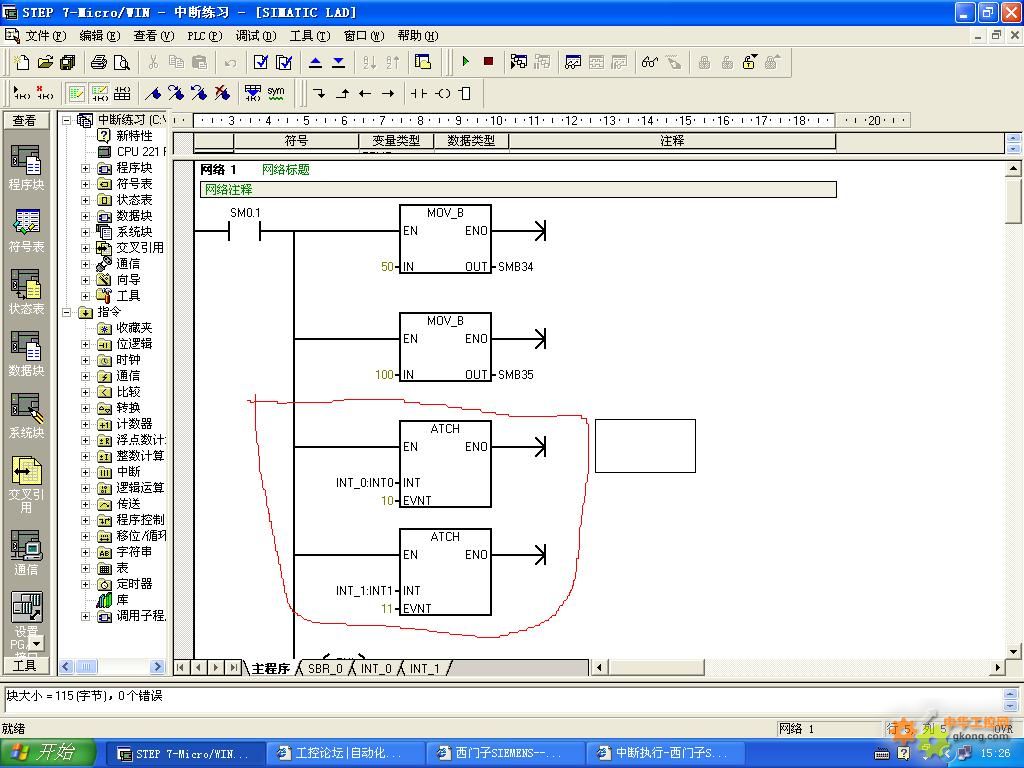Click the 查看 header of the navigation bar

point(25,120)
